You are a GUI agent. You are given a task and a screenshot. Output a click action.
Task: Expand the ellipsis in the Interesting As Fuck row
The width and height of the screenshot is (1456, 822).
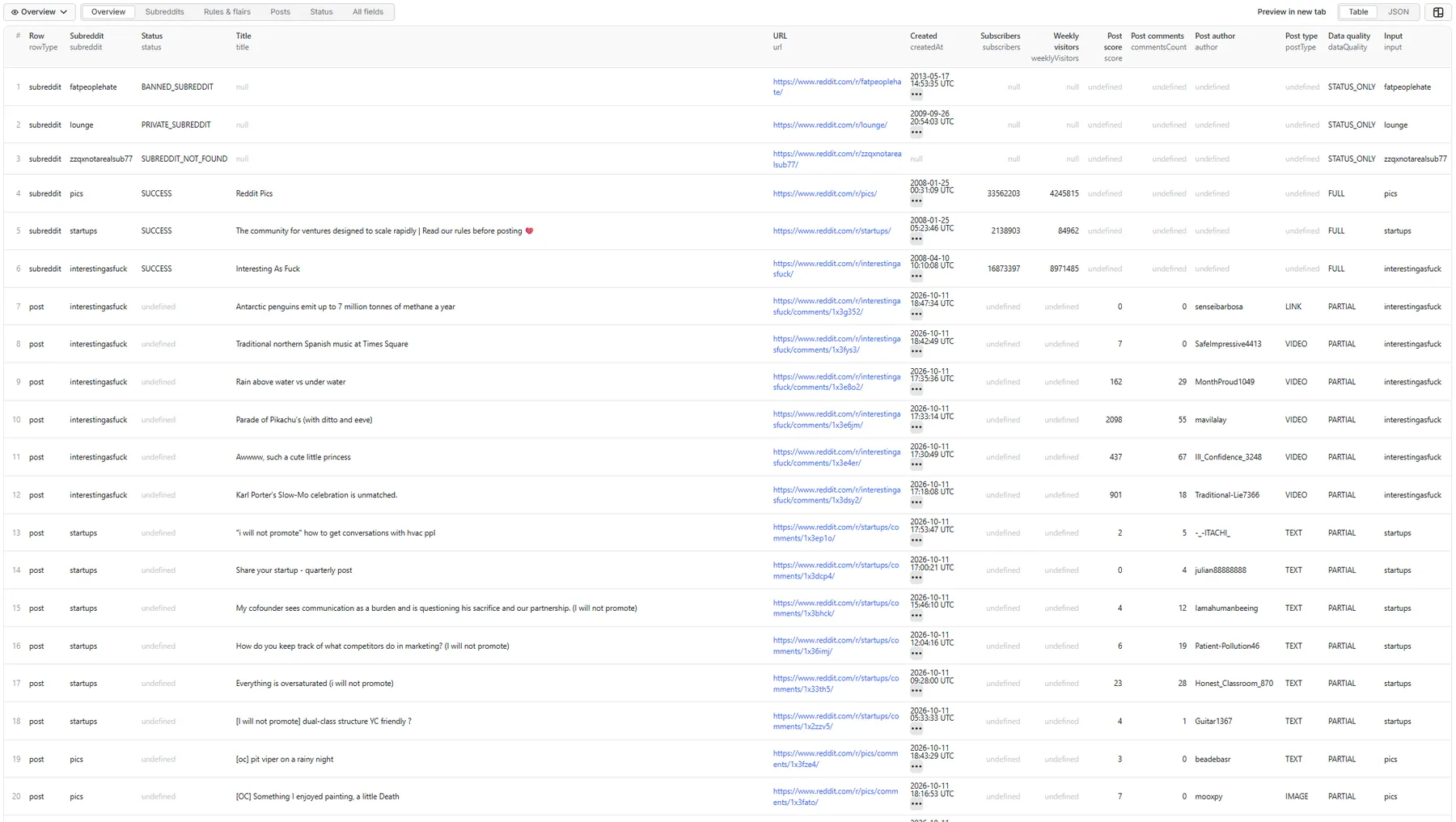tap(916, 277)
